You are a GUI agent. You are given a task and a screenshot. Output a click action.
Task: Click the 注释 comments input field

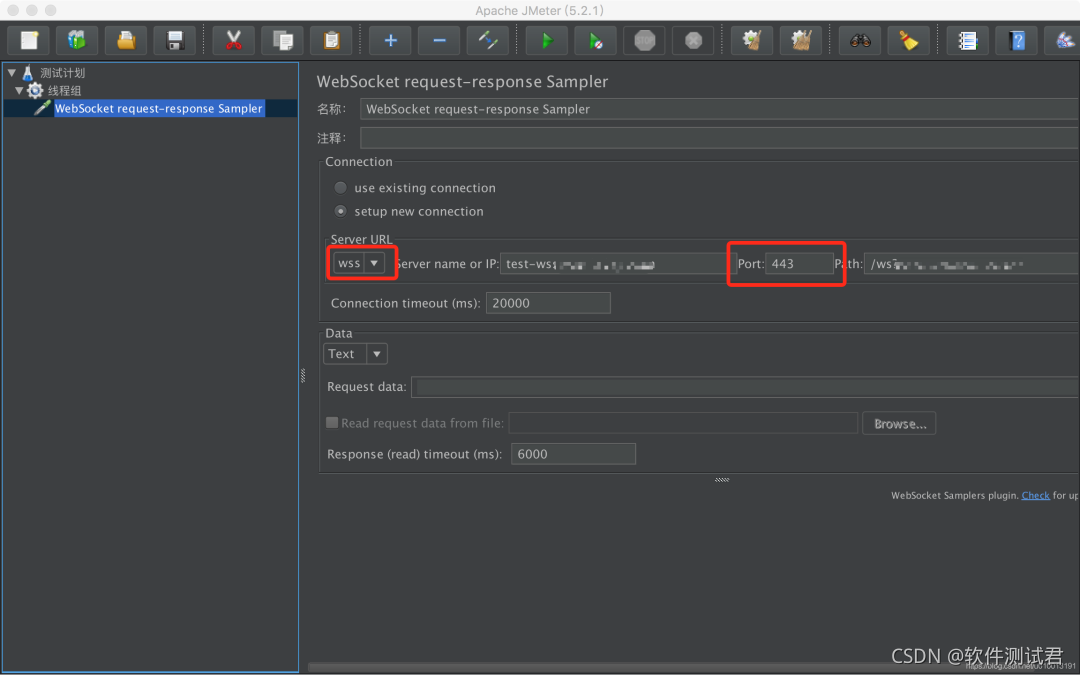point(719,138)
